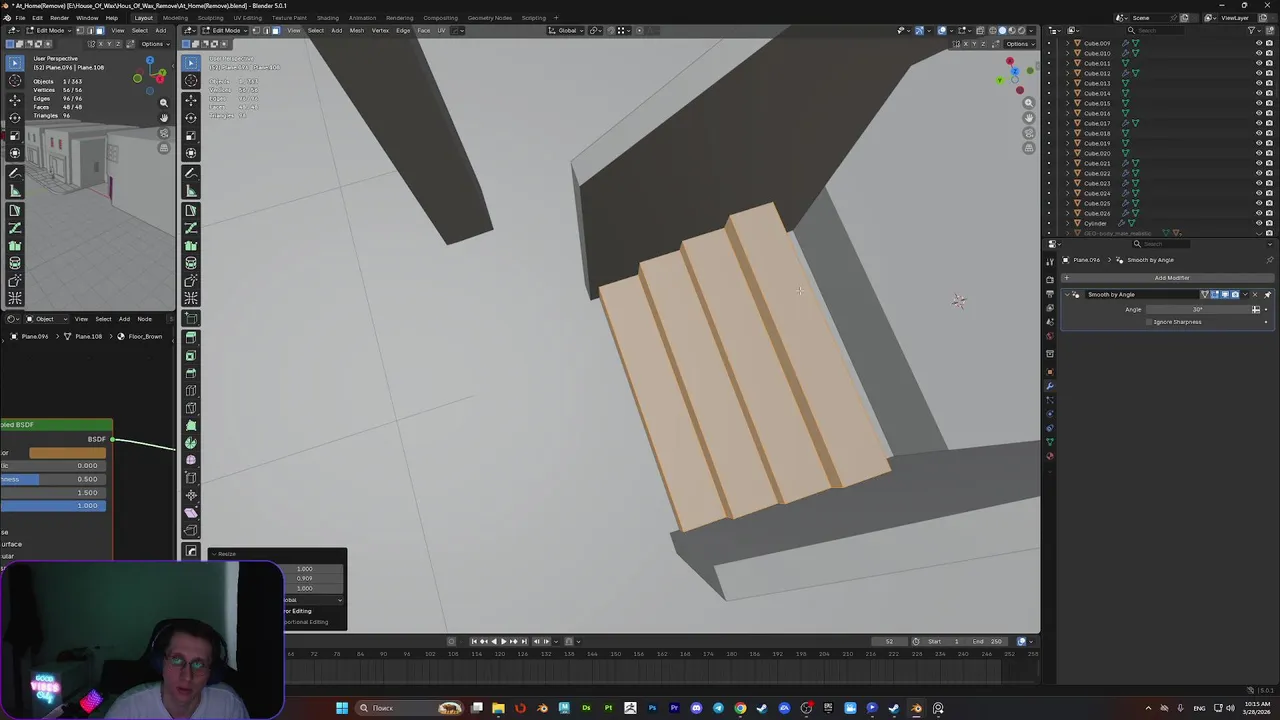Image resolution: width=1280 pixels, height=720 pixels.
Task: Expand the Cylinder outliner item
Action: pyautogui.click(x=1067, y=223)
